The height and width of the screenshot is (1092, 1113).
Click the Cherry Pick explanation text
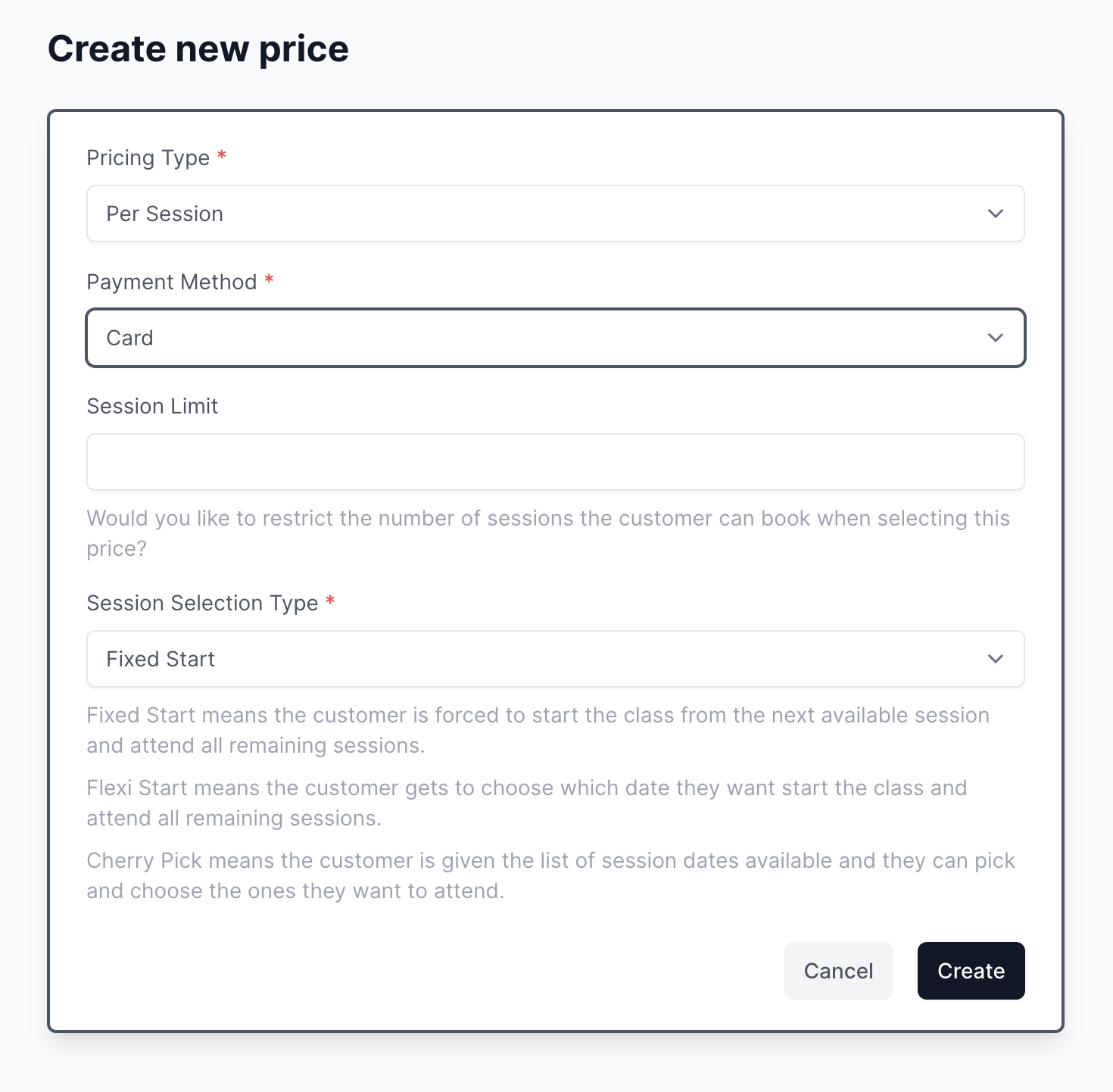point(550,875)
